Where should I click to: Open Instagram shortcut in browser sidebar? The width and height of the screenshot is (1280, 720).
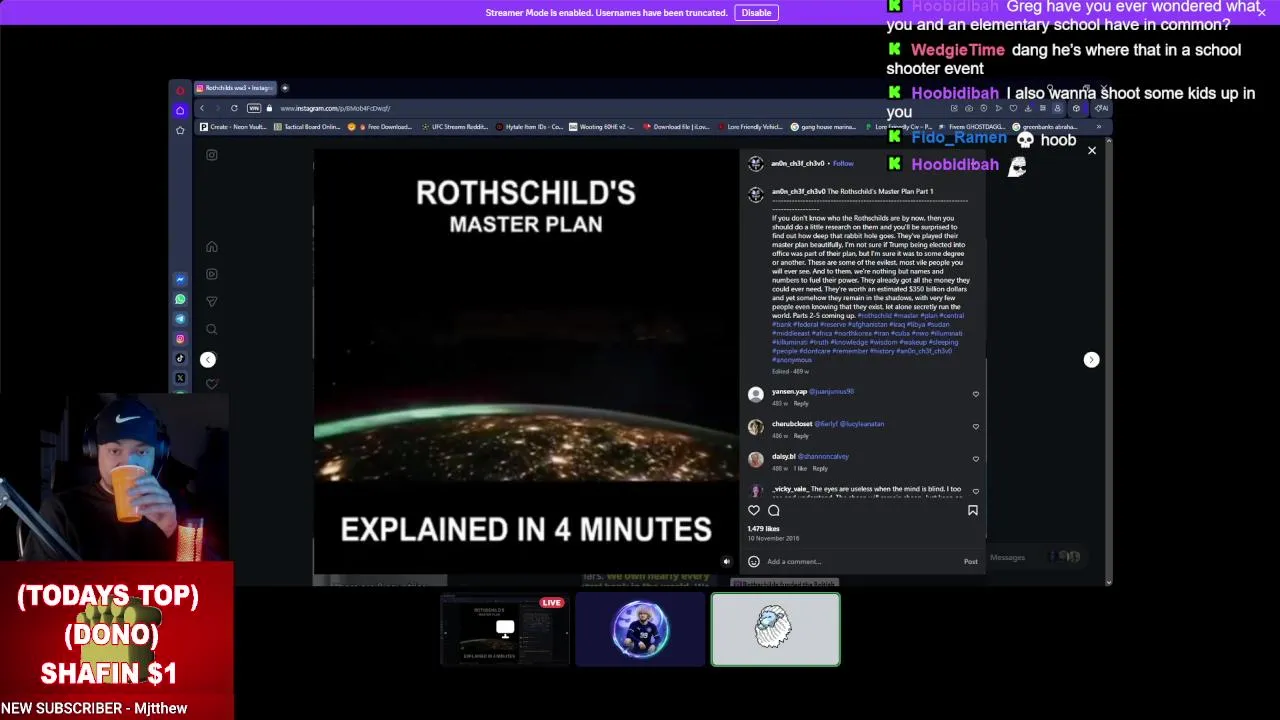(180, 339)
